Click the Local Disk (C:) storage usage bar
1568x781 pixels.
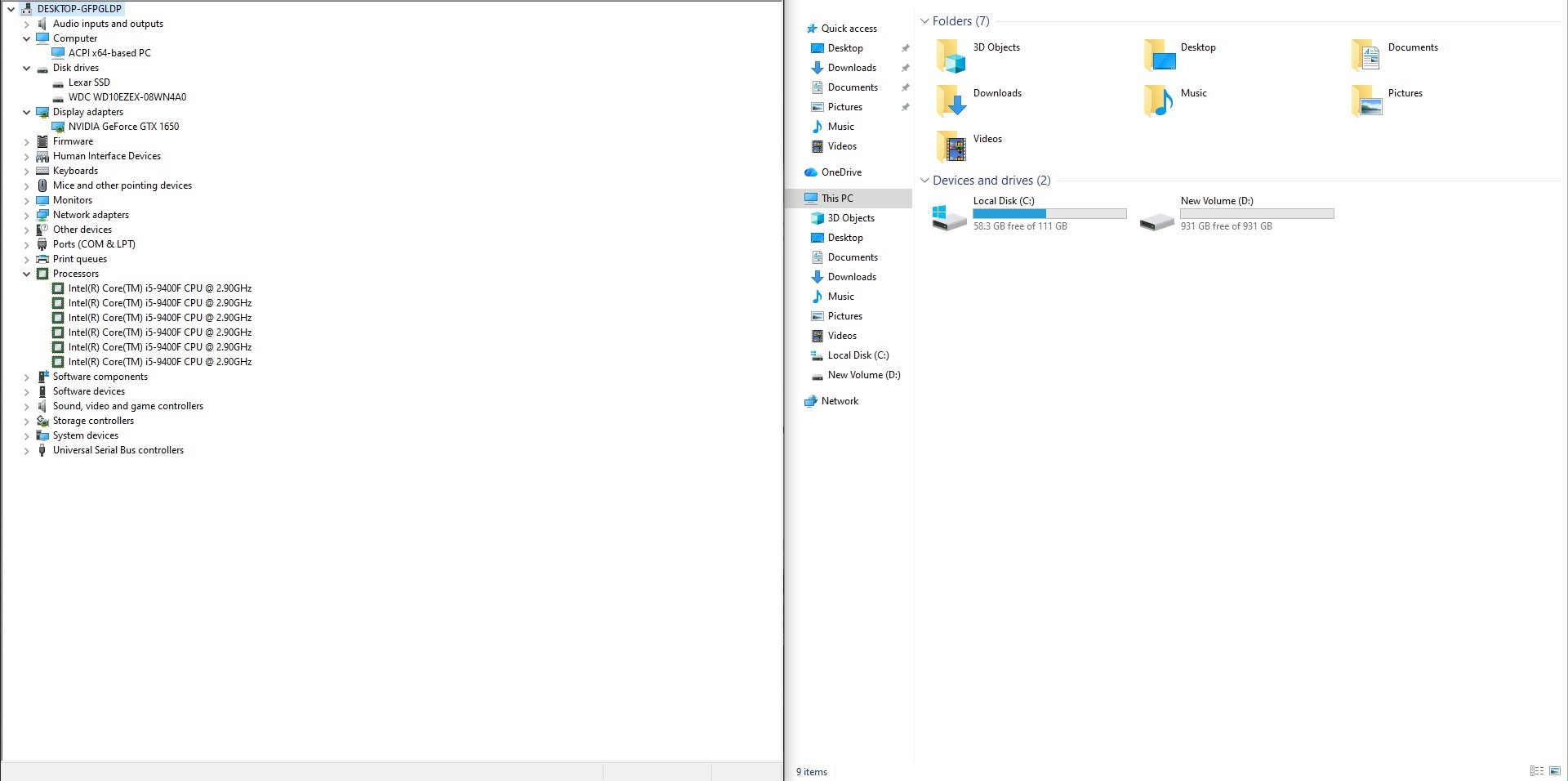pos(1049,214)
